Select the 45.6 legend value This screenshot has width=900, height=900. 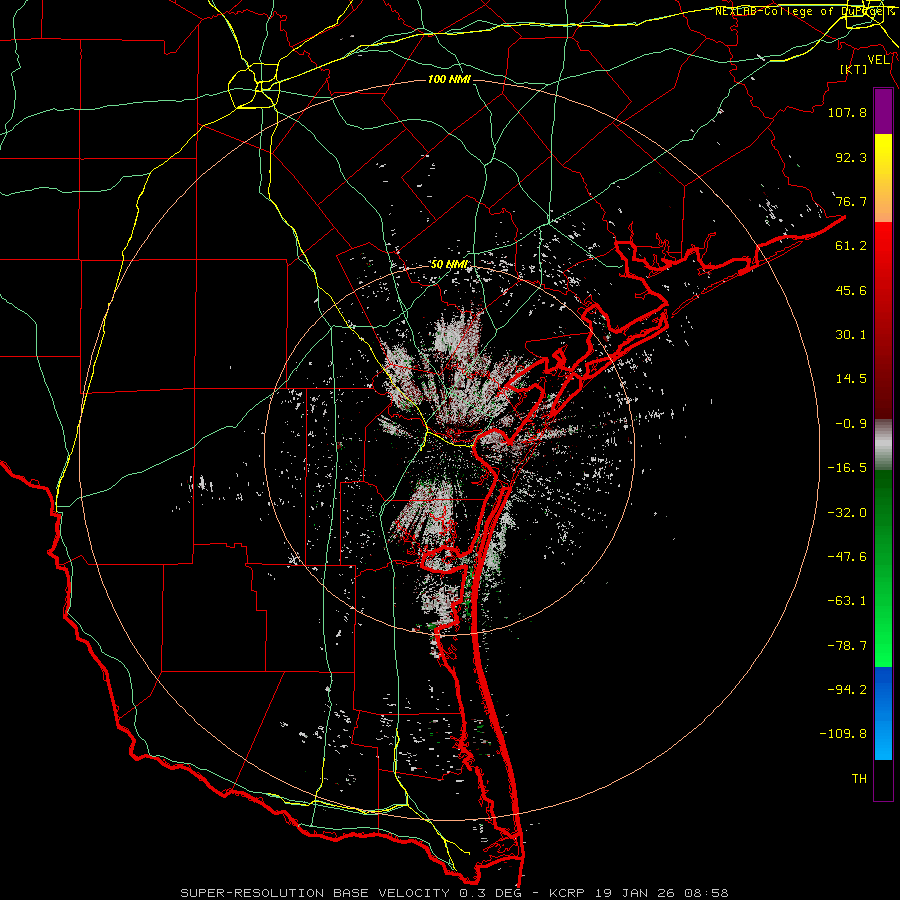tap(851, 290)
